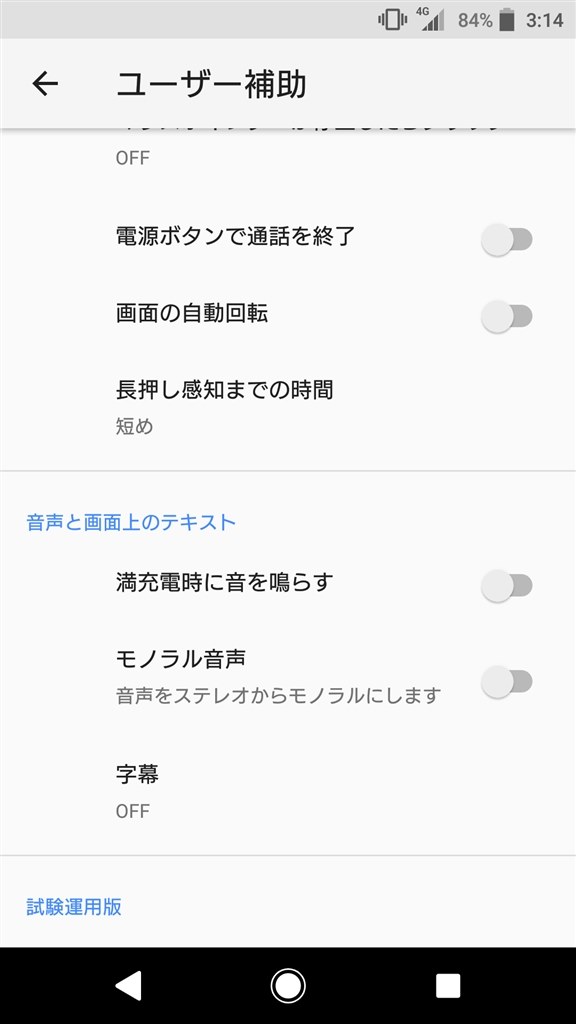This screenshot has height=1024, width=576.
Task: Tap the recent apps square button
Action: (448, 985)
